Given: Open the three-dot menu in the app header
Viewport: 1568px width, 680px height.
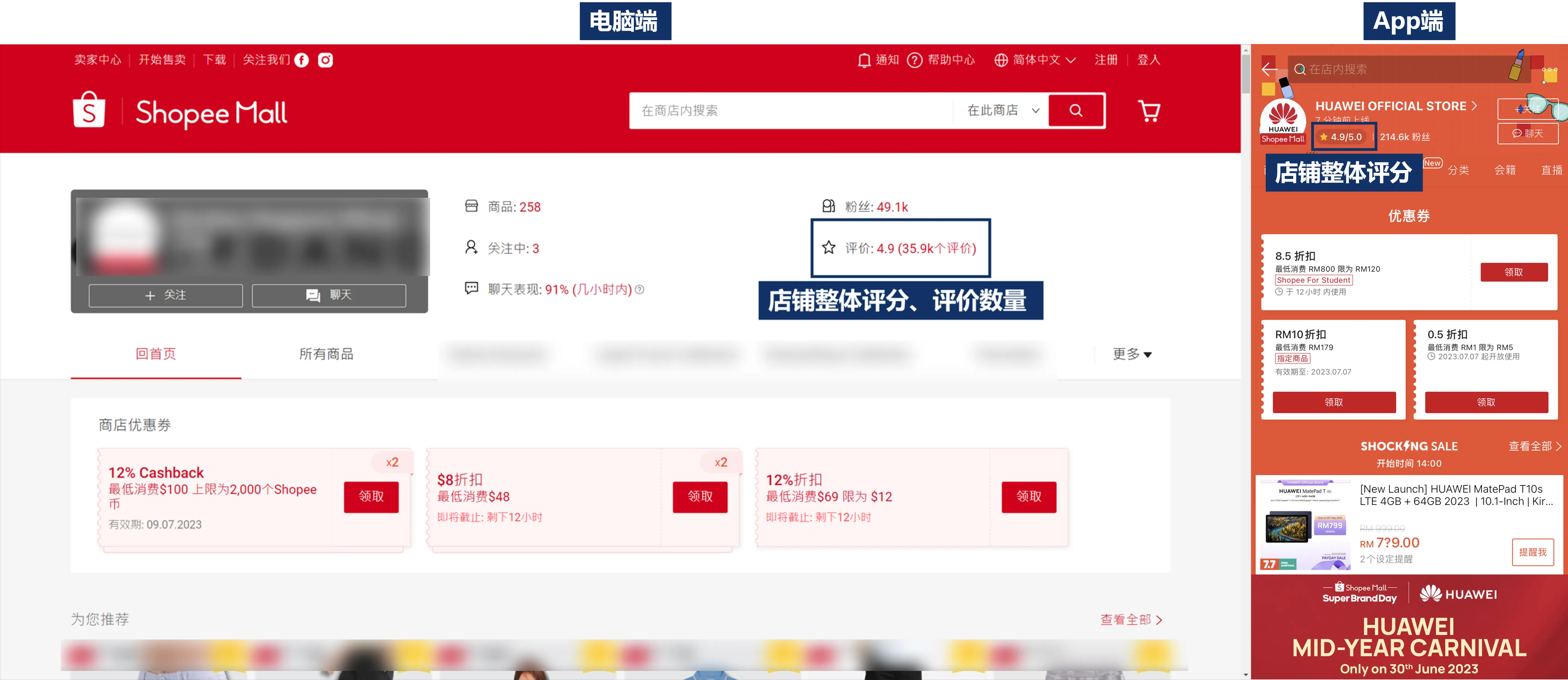Looking at the screenshot, I should point(1549,69).
